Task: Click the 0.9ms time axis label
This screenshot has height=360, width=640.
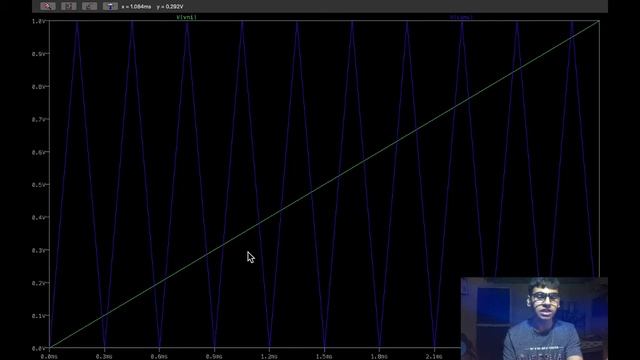Action: click(214, 356)
